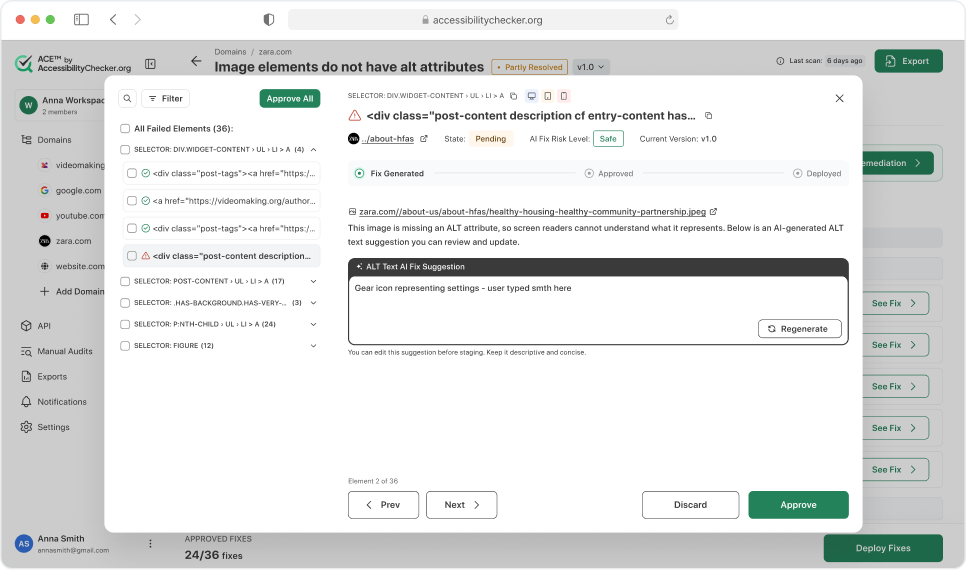Copy the div element code heading

tap(708, 116)
